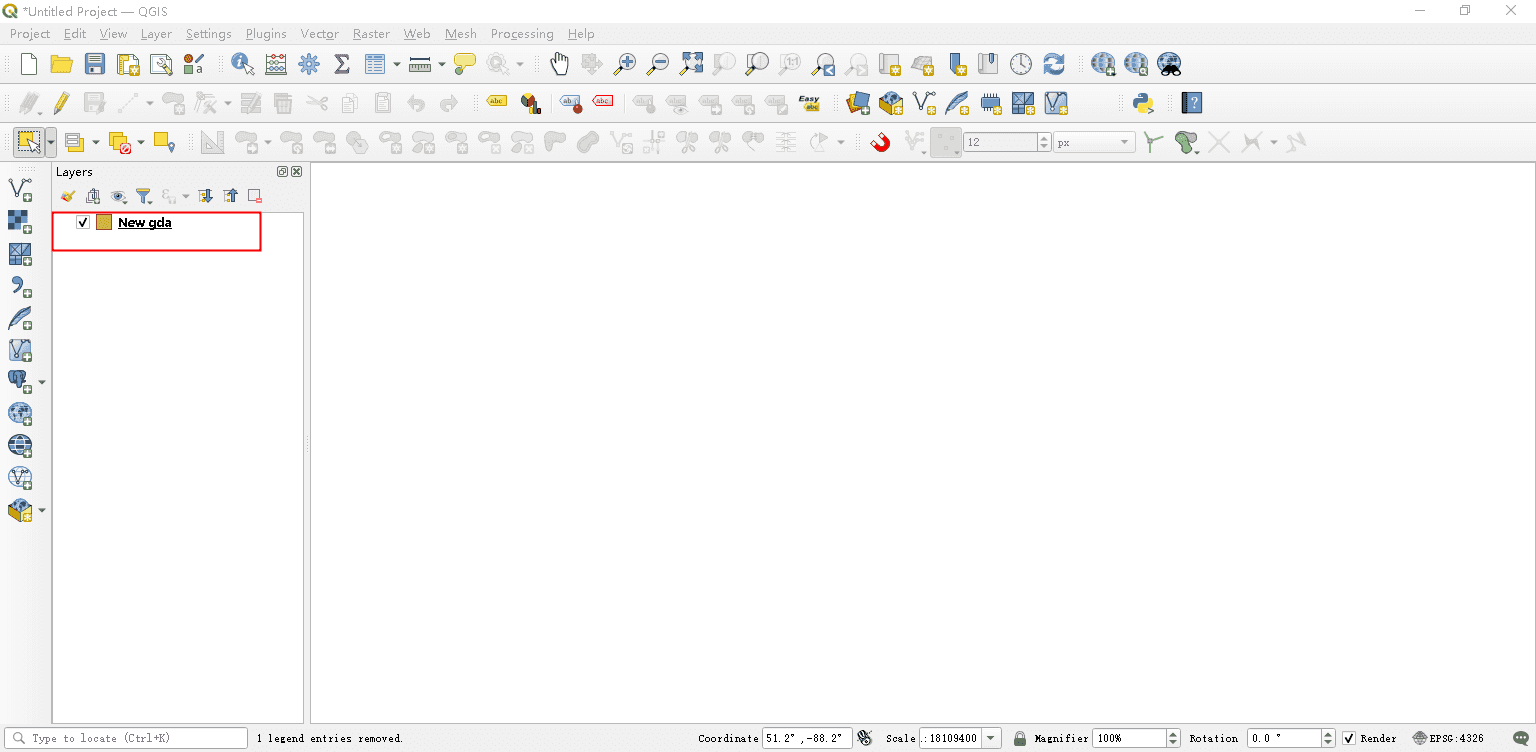The image size is (1536, 752).
Task: Choose the Zoom In magnifier tool
Action: (625, 64)
